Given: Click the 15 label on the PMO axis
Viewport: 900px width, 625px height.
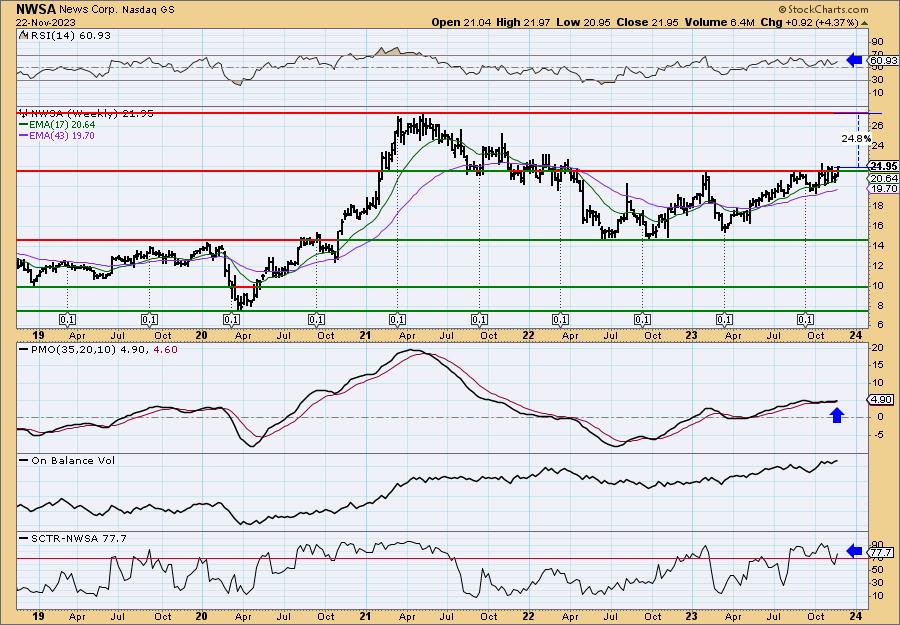Looking at the screenshot, I should [x=878, y=365].
